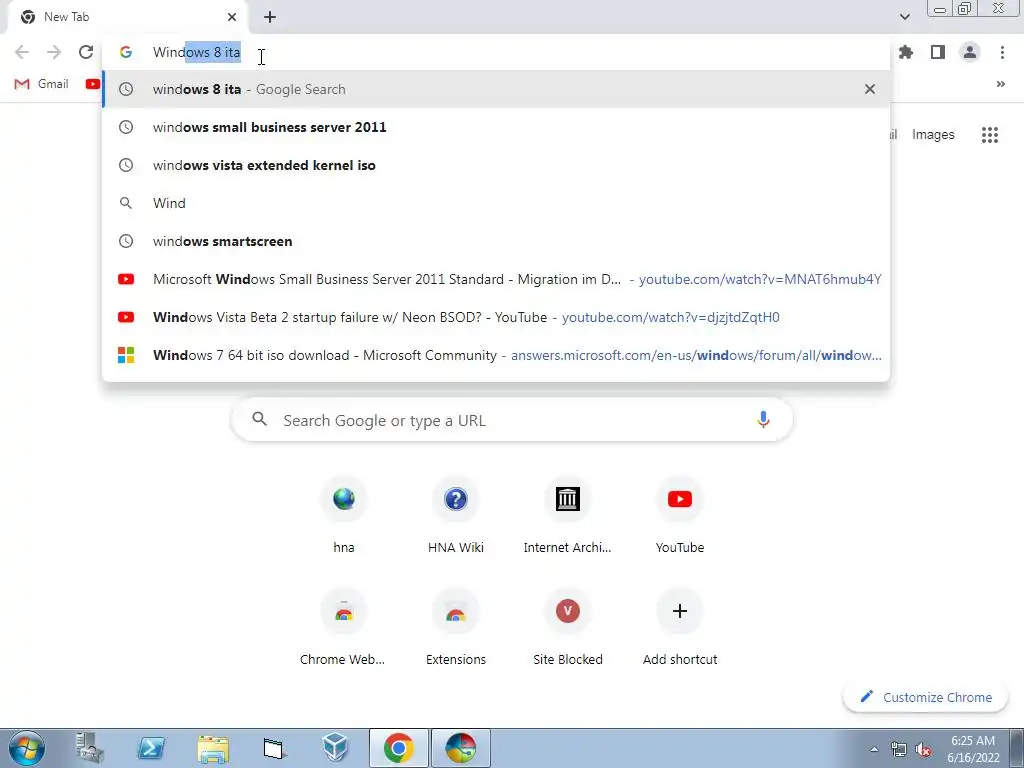
Task: Select 'windows small business server 2011' suggestion
Action: click(496, 127)
